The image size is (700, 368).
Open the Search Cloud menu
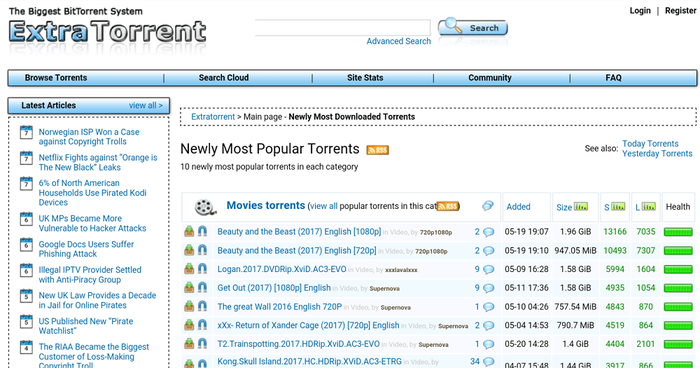[224, 78]
